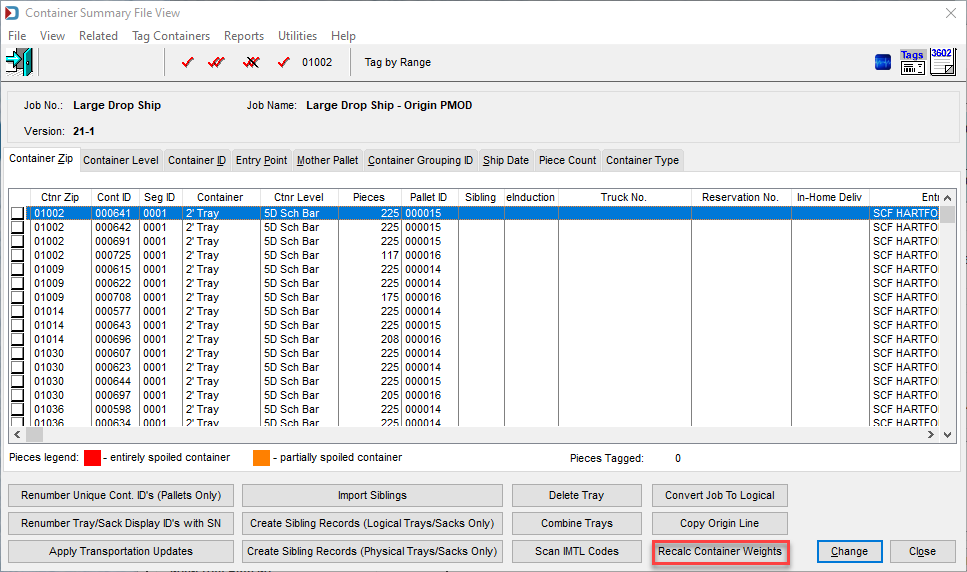
Task: Tick the checkbox for container 000708
Action: (17, 297)
